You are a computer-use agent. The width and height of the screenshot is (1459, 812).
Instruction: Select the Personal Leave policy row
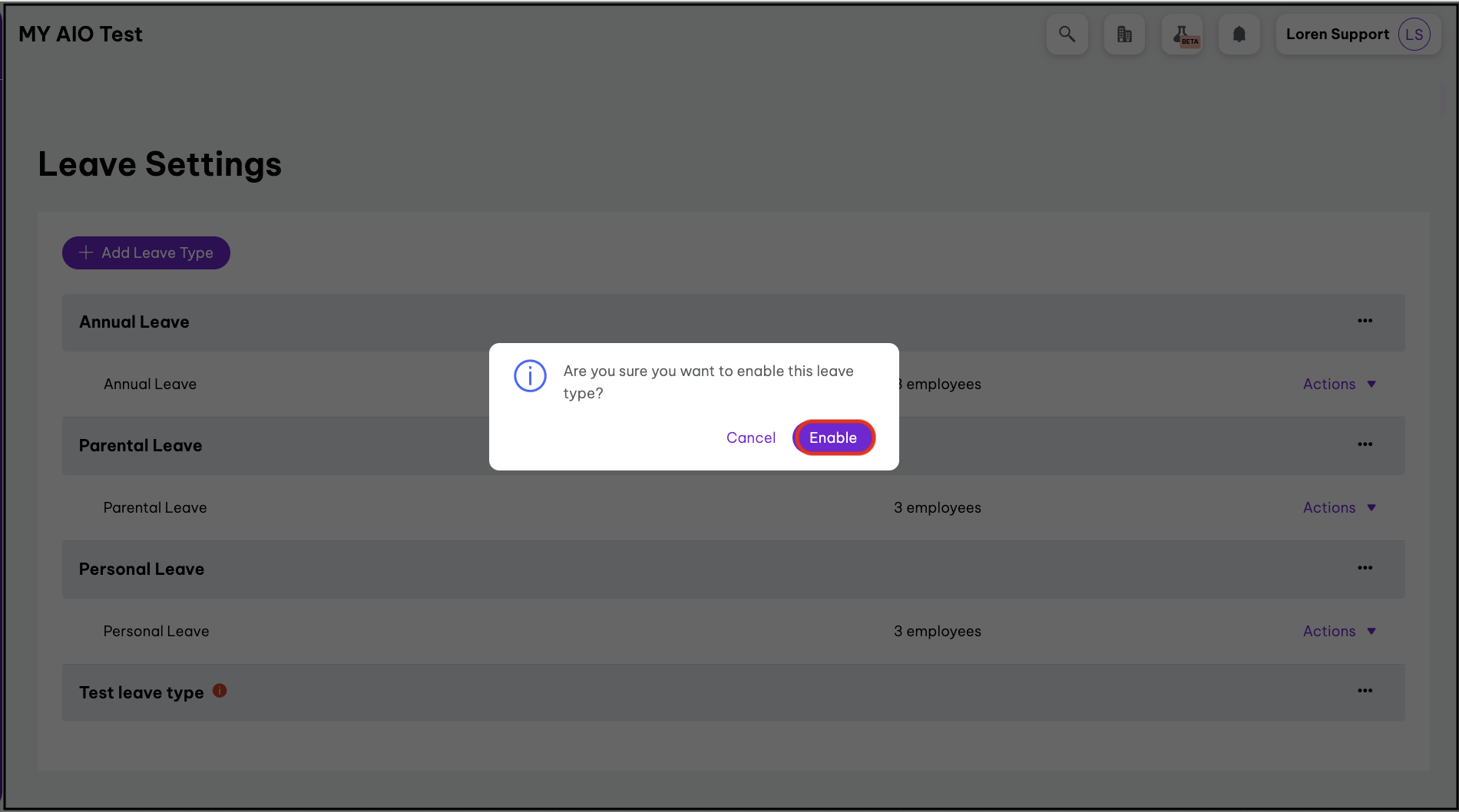coord(157,632)
